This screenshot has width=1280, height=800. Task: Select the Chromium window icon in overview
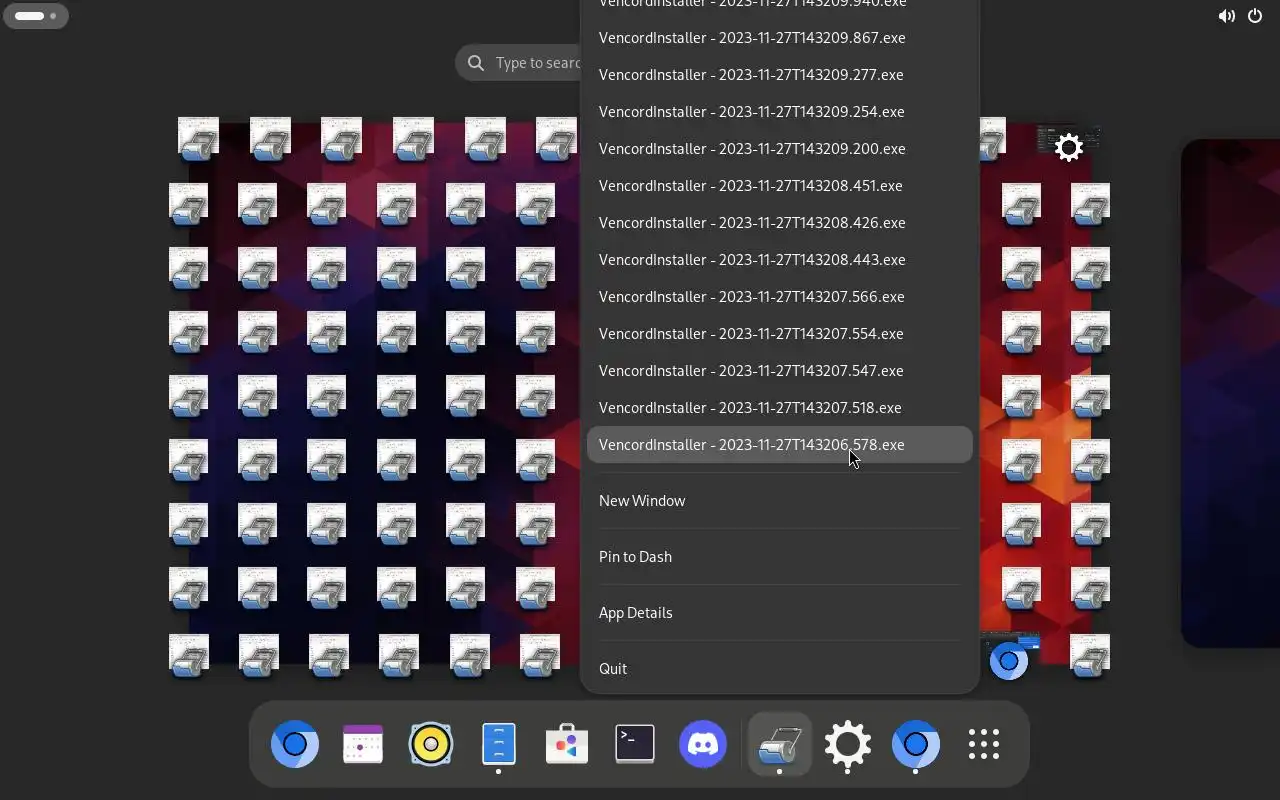point(1008,661)
